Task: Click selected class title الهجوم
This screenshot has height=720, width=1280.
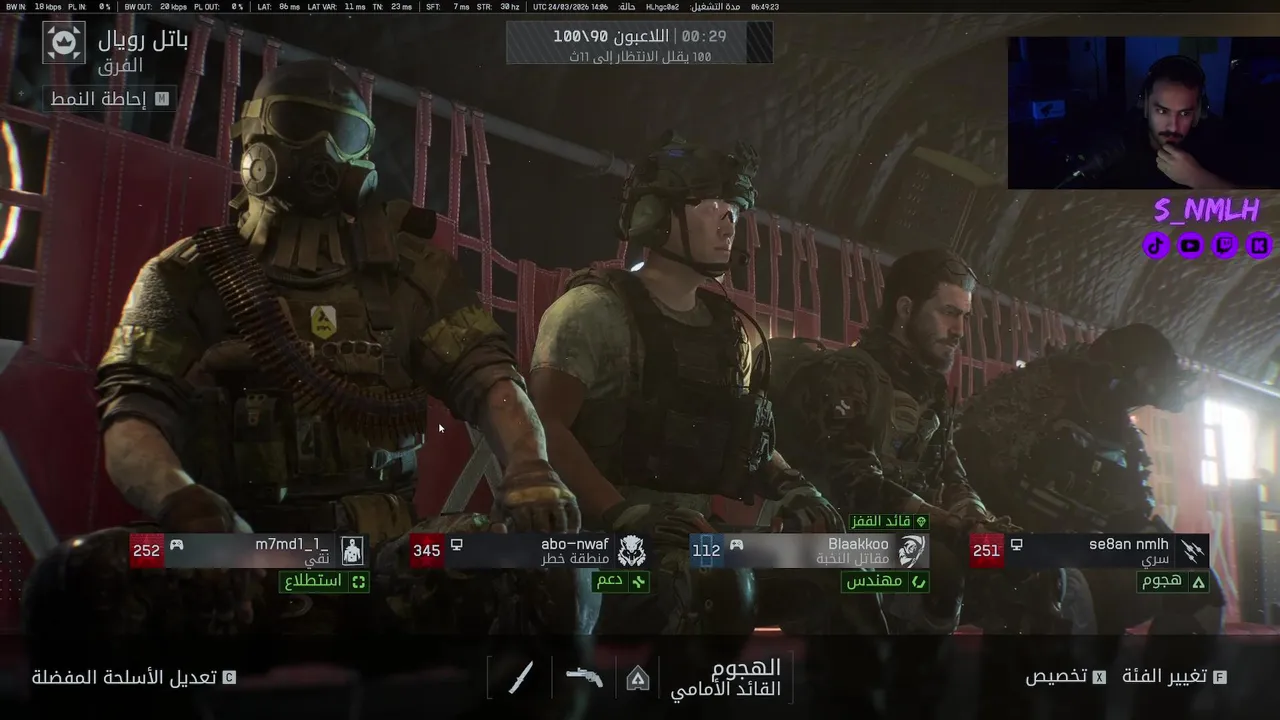Action: click(745, 667)
